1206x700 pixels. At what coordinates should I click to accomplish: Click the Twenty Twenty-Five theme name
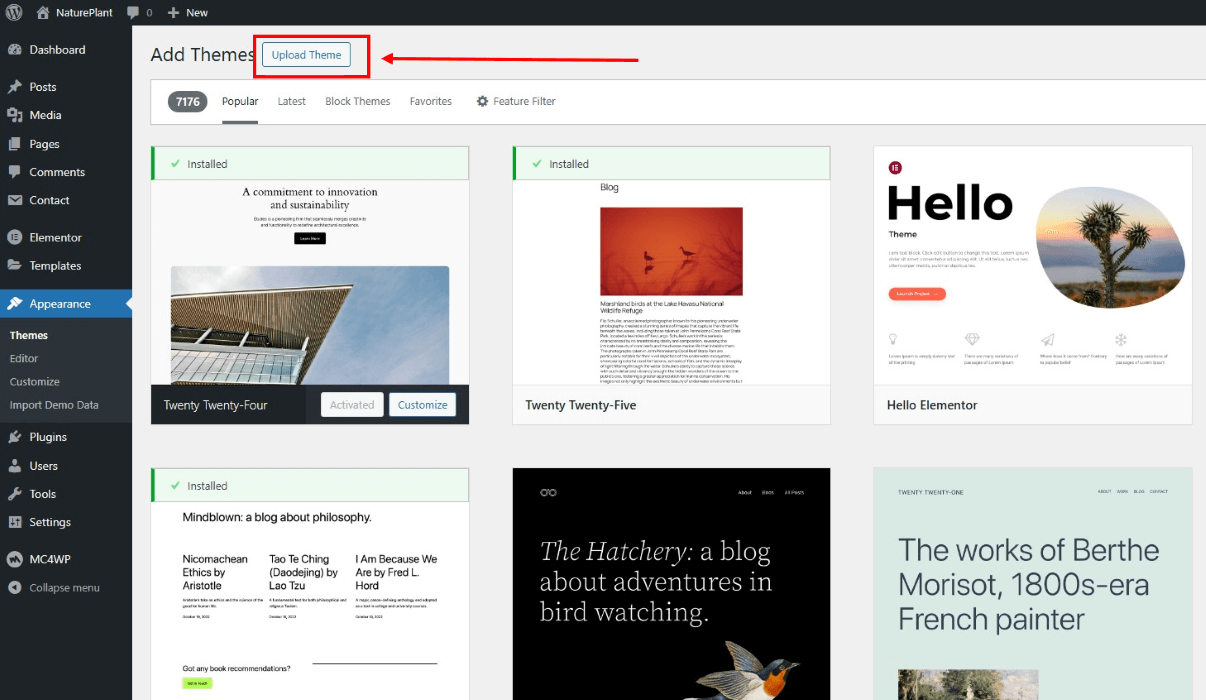pos(581,405)
